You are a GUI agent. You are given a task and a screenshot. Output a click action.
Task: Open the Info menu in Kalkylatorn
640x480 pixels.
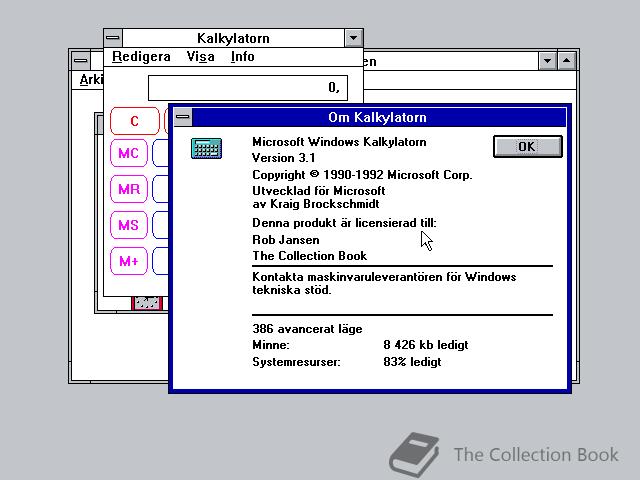242,56
